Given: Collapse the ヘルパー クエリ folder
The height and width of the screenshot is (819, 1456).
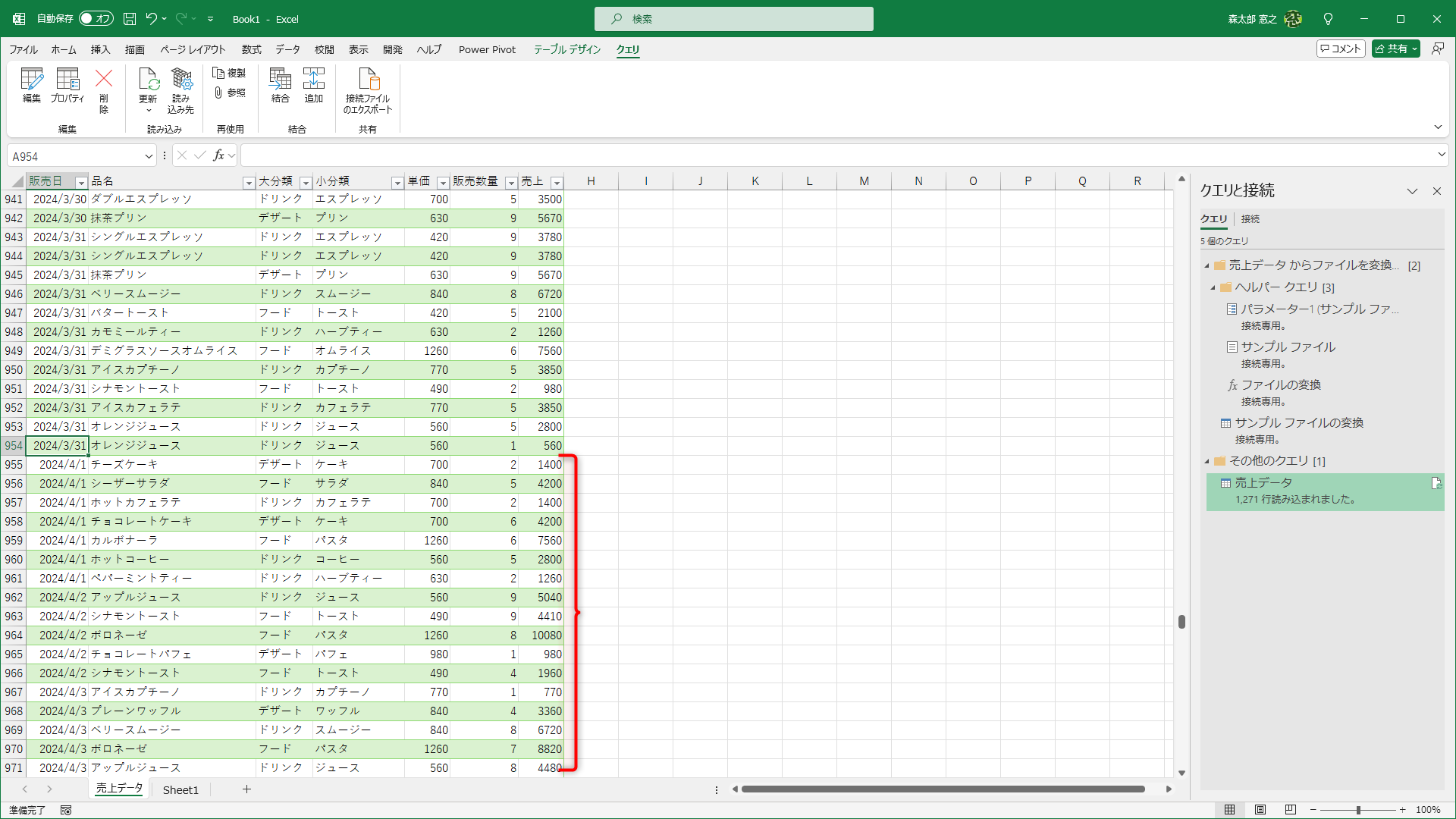Looking at the screenshot, I should (x=1213, y=287).
